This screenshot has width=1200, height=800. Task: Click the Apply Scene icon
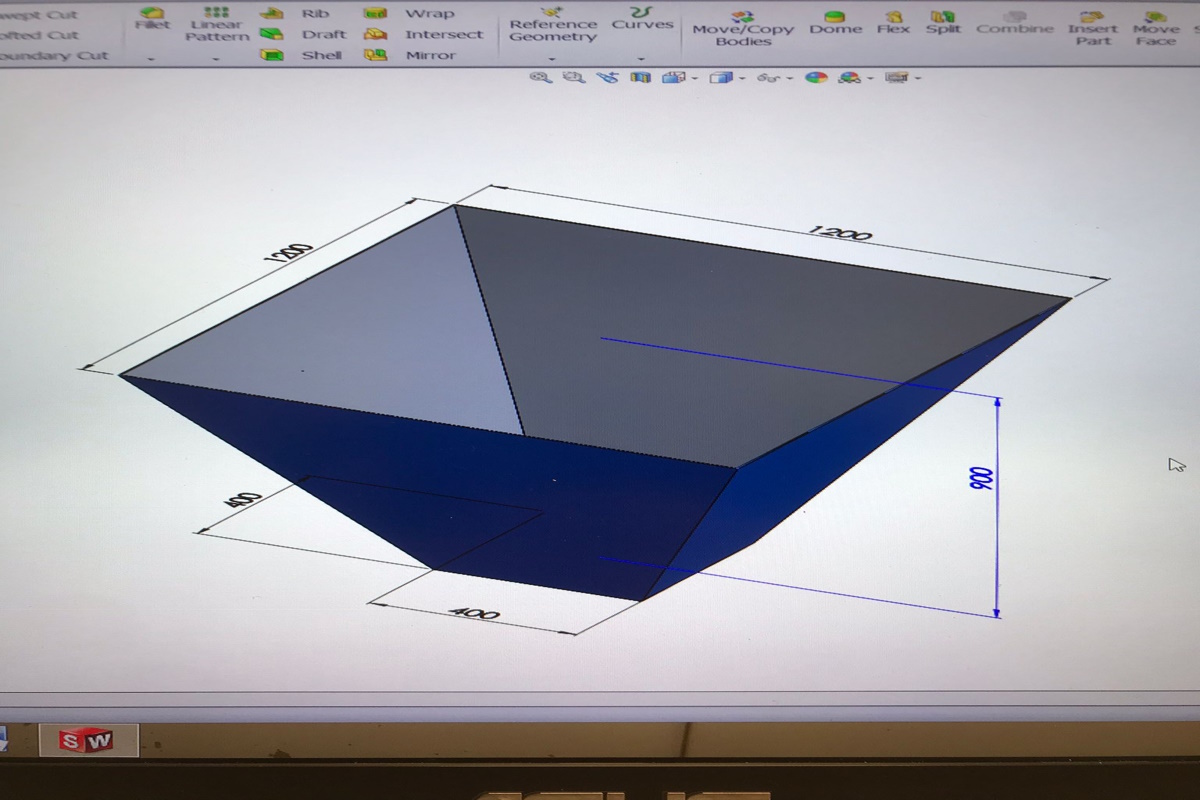[849, 77]
